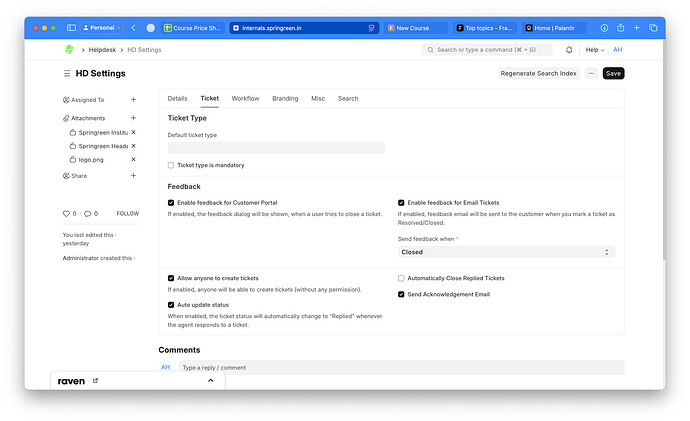Add attachment using the plus icon
The image size is (690, 421).
point(133,118)
